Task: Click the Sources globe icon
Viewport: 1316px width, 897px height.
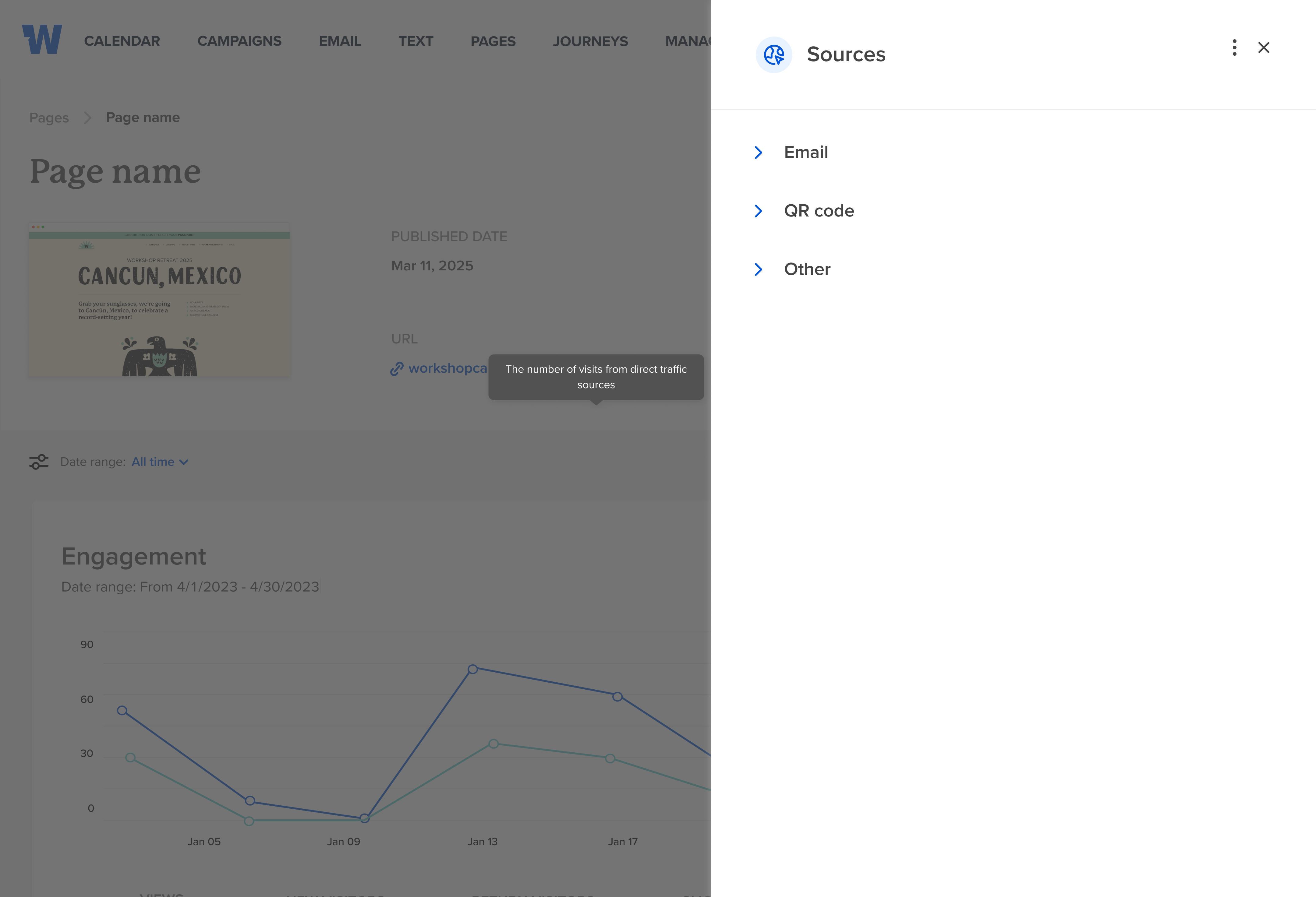Action: coord(773,55)
